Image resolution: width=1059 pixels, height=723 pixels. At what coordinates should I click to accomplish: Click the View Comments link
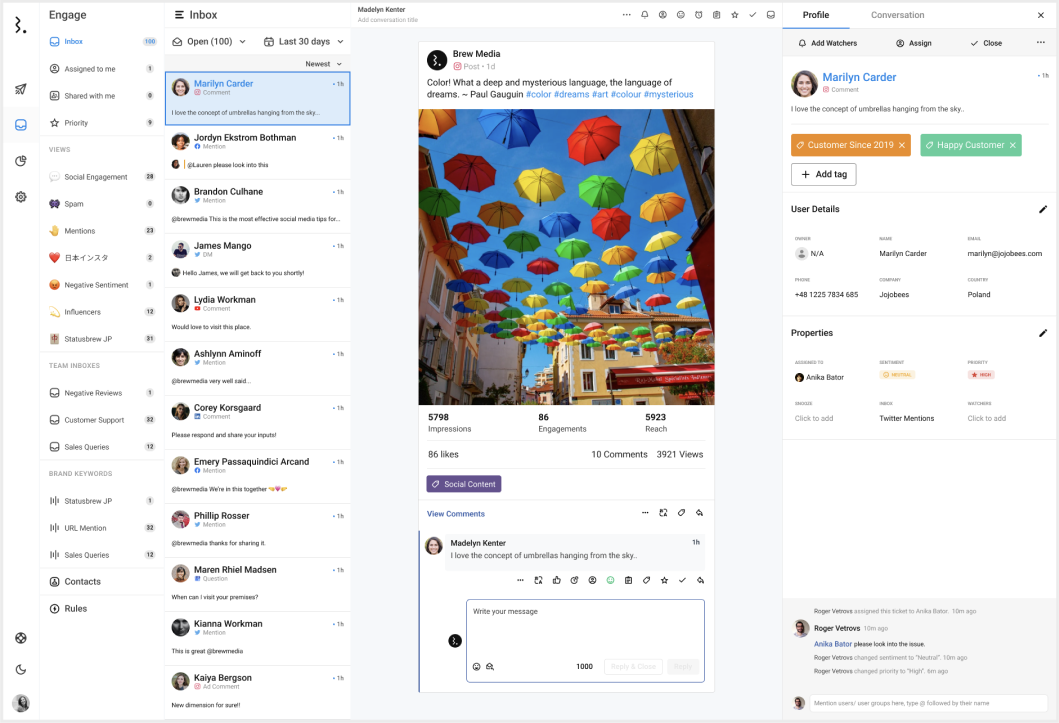pos(456,514)
